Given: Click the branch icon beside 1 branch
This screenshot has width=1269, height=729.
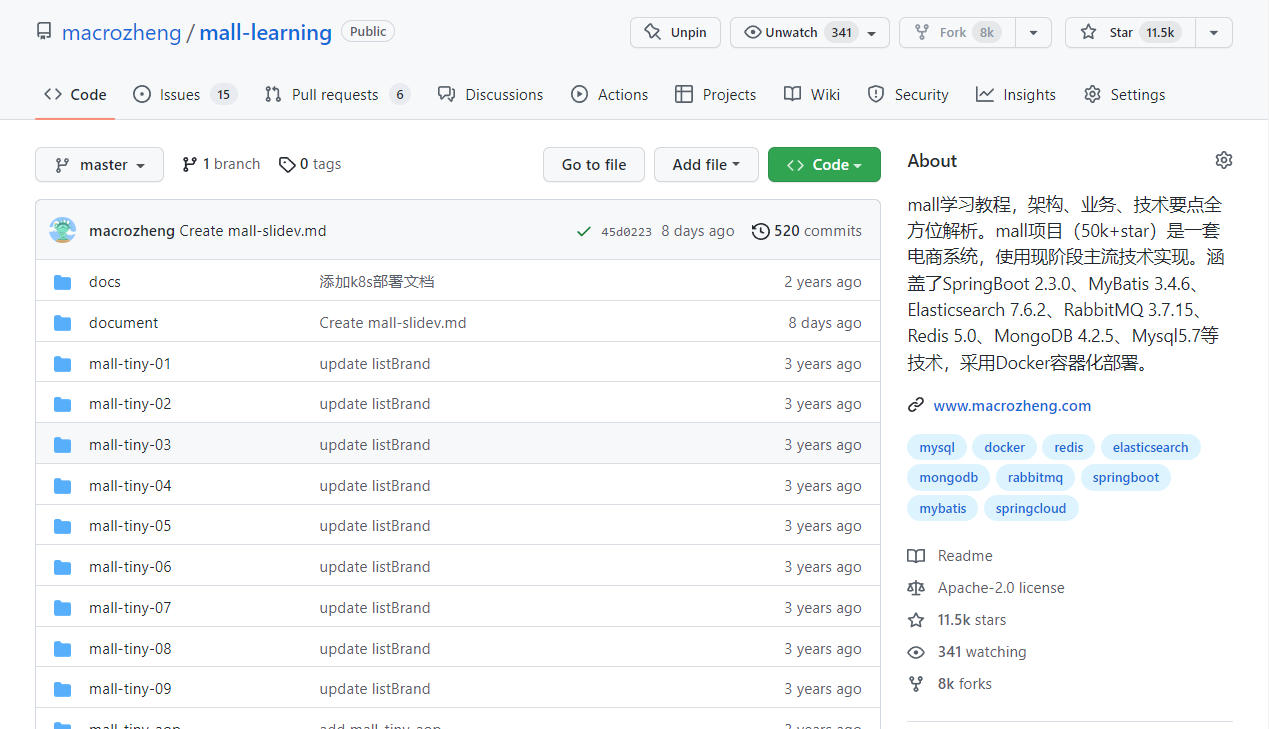Looking at the screenshot, I should [x=189, y=164].
